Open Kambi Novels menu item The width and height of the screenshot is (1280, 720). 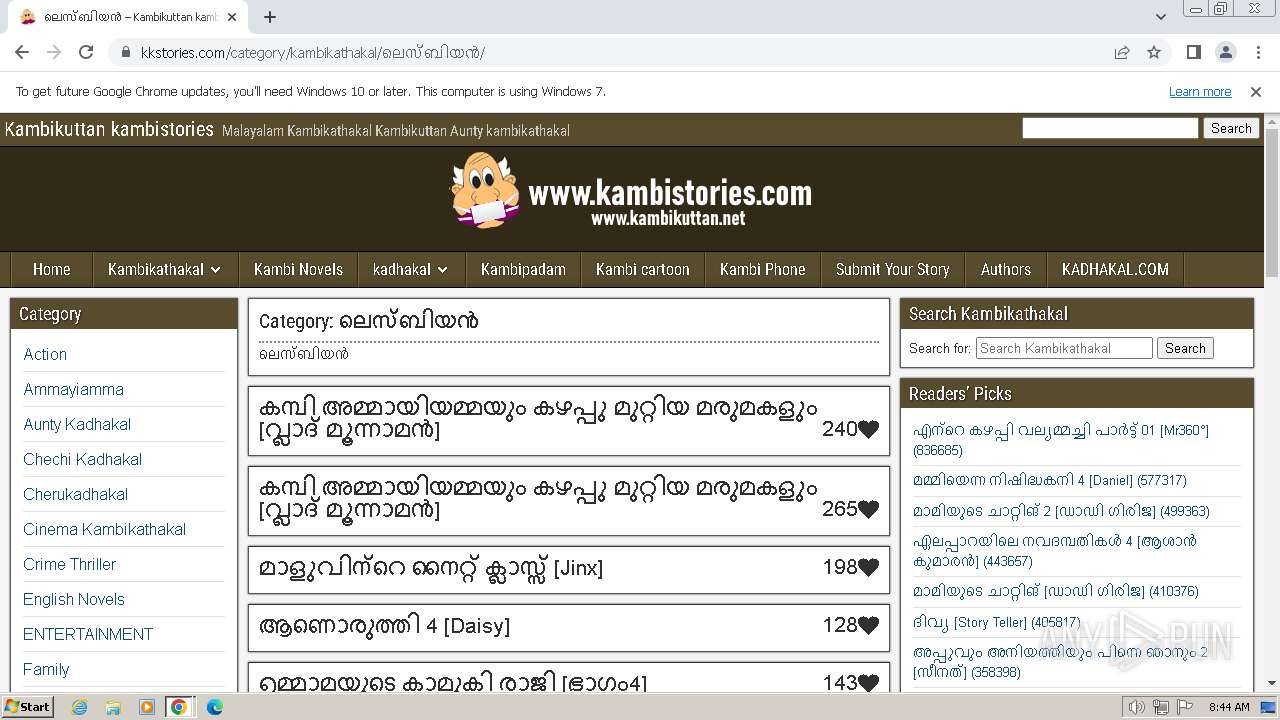coord(298,269)
